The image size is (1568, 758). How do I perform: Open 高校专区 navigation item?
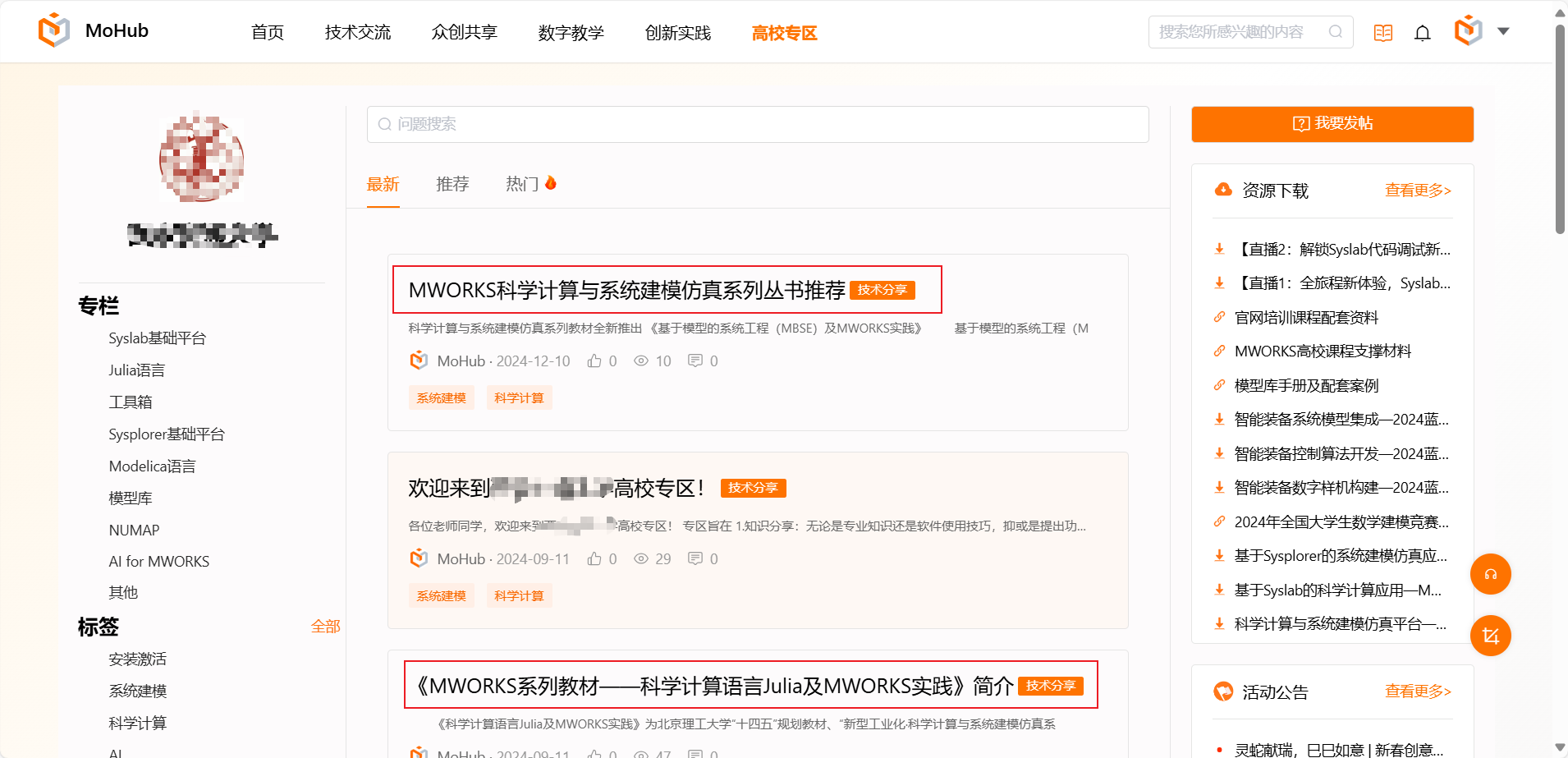pos(785,33)
